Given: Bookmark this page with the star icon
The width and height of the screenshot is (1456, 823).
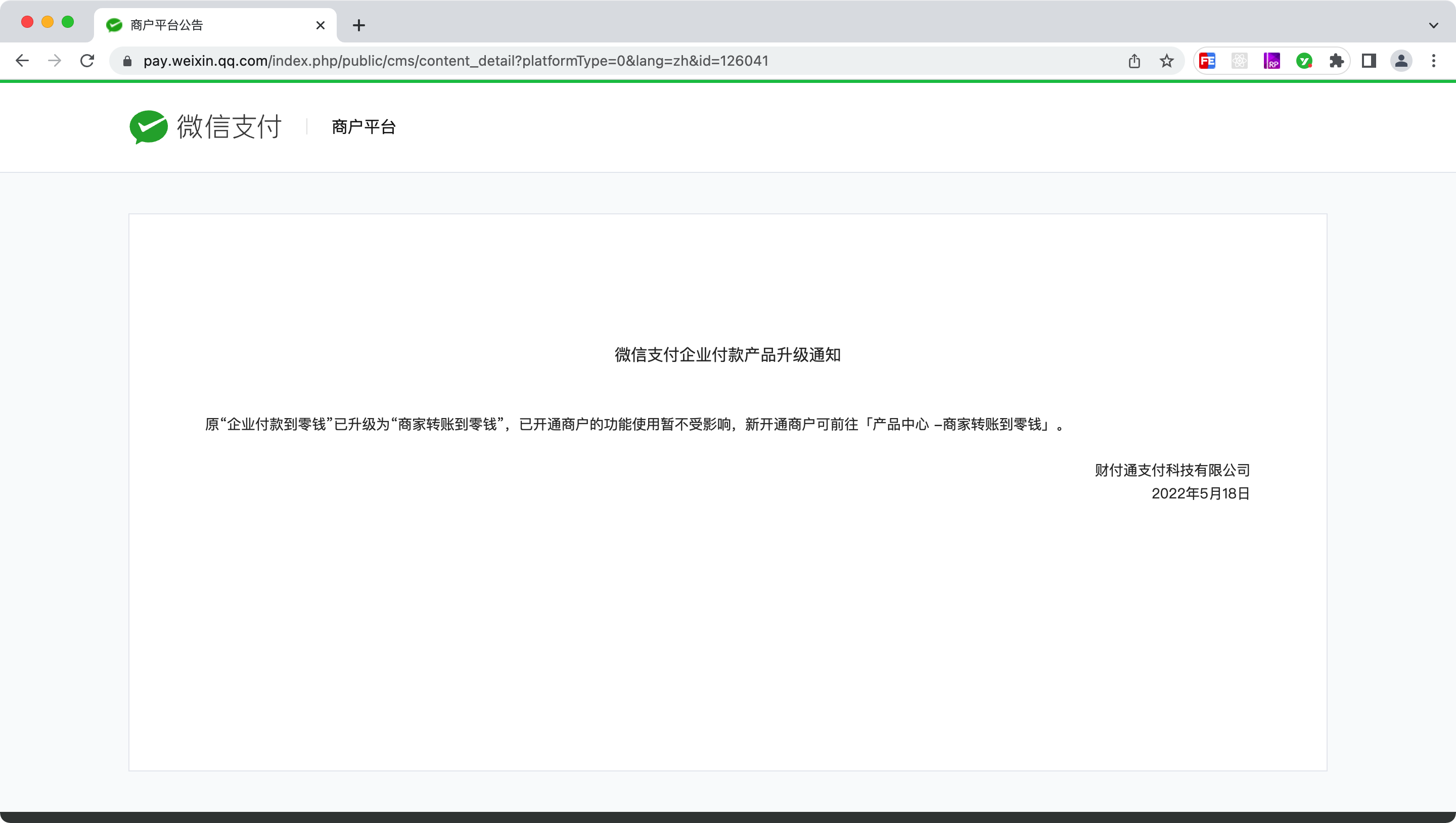Looking at the screenshot, I should click(1167, 61).
